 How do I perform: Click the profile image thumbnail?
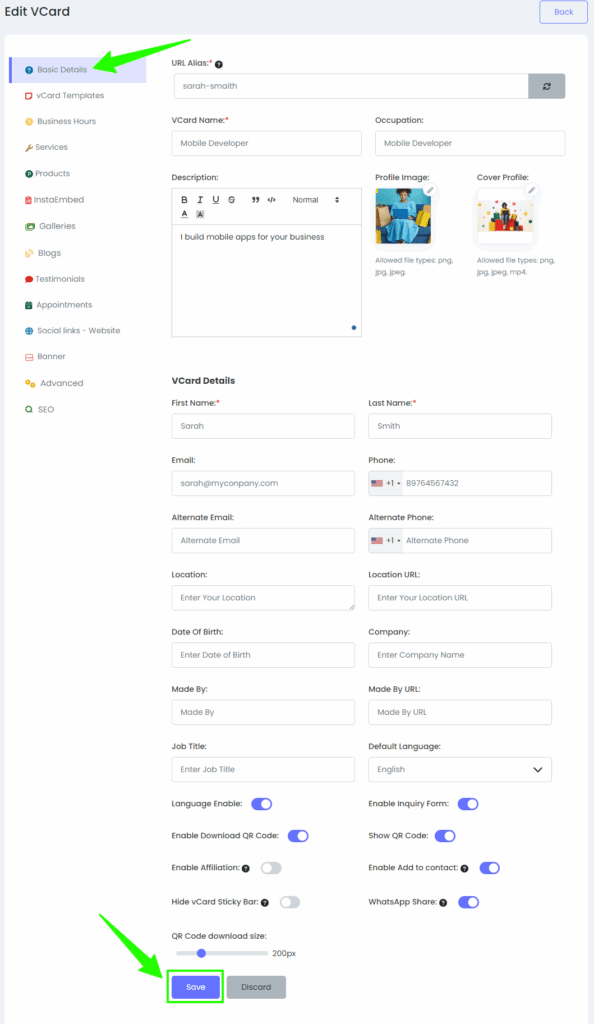403,217
